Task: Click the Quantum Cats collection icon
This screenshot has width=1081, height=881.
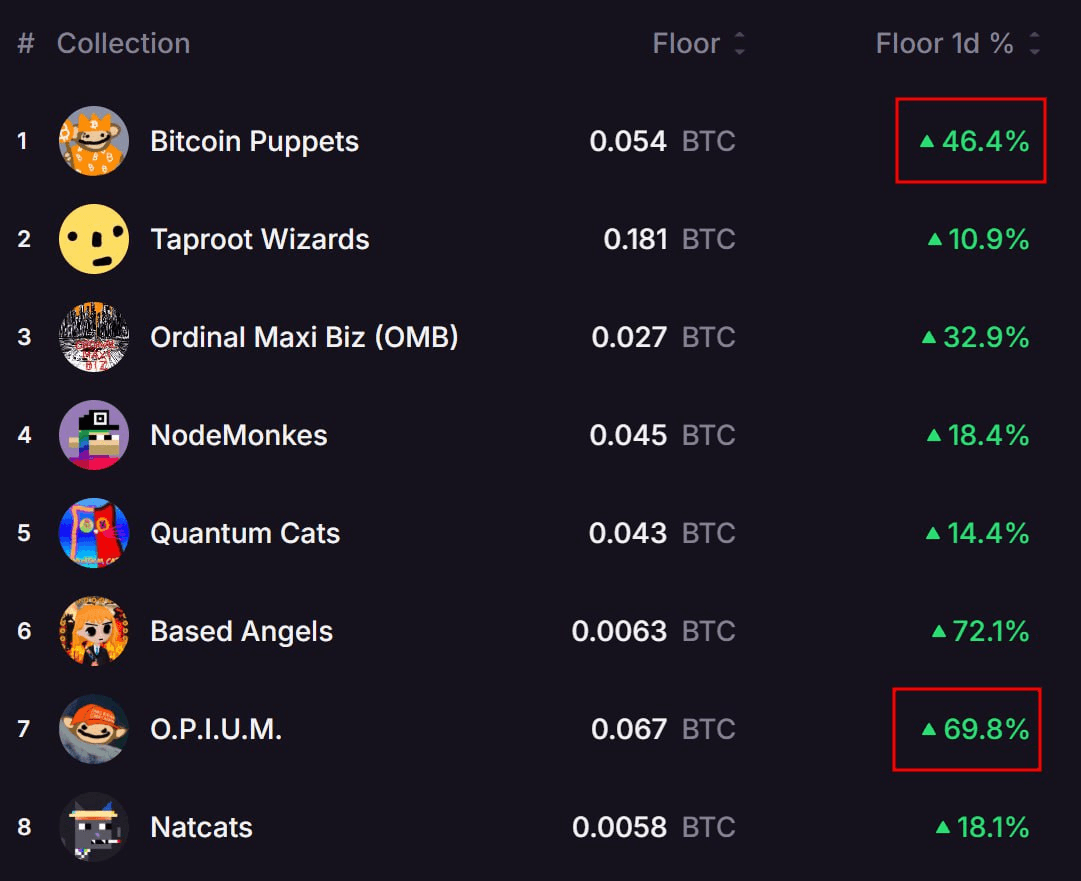Action: pyautogui.click(x=94, y=532)
